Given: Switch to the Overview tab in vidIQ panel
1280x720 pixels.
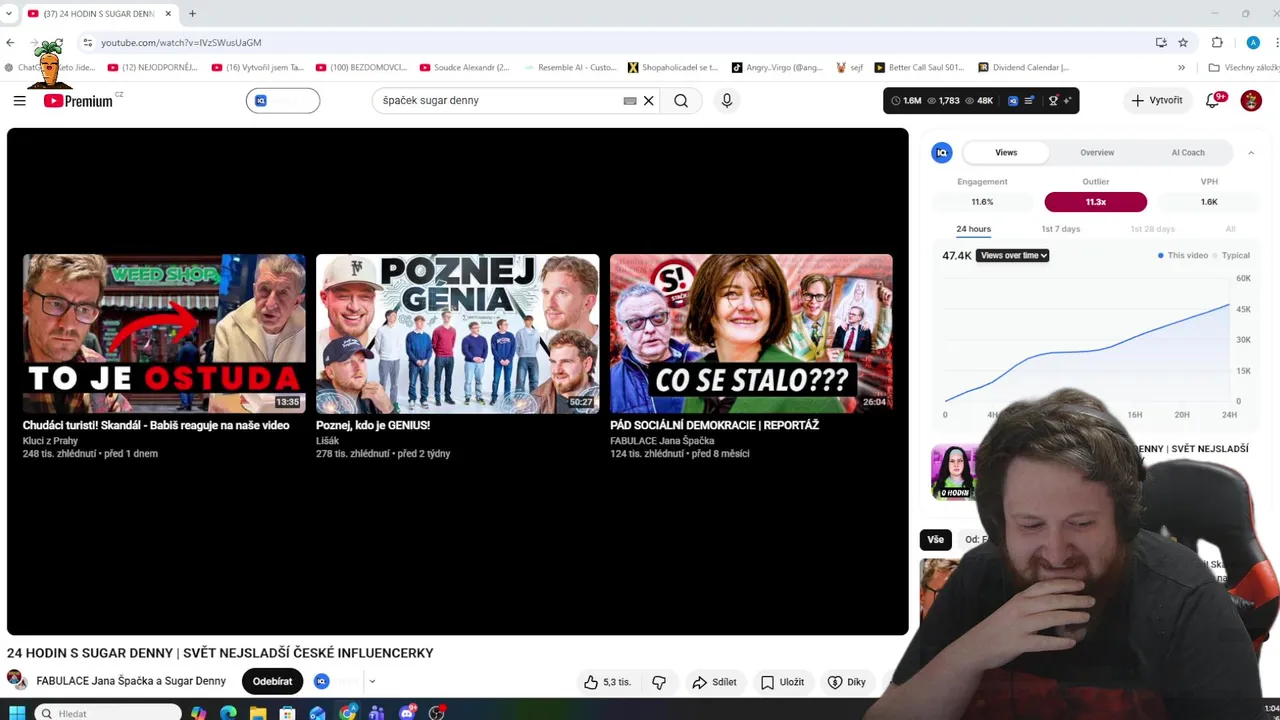Looking at the screenshot, I should [x=1097, y=152].
